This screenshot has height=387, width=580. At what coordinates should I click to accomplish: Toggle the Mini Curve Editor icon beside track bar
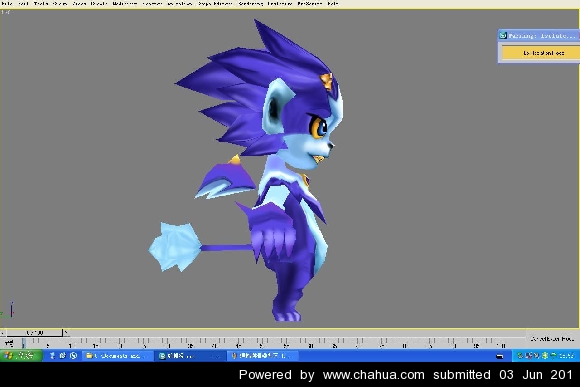click(x=10, y=343)
